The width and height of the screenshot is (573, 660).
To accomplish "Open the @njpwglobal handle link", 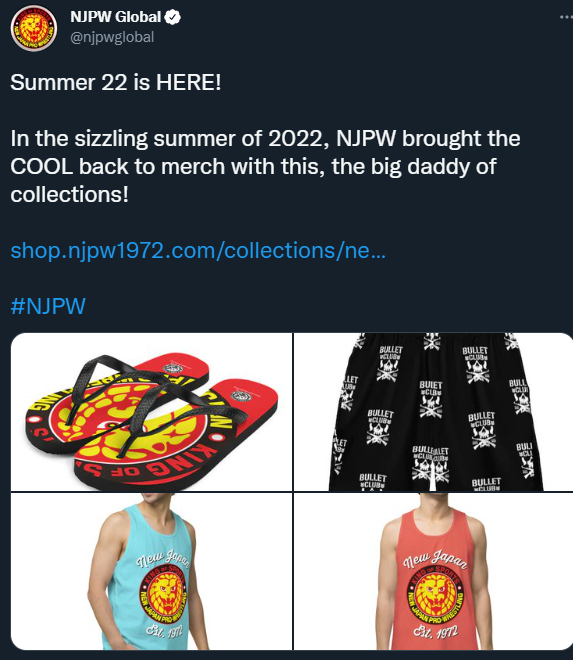I will (x=112, y=37).
